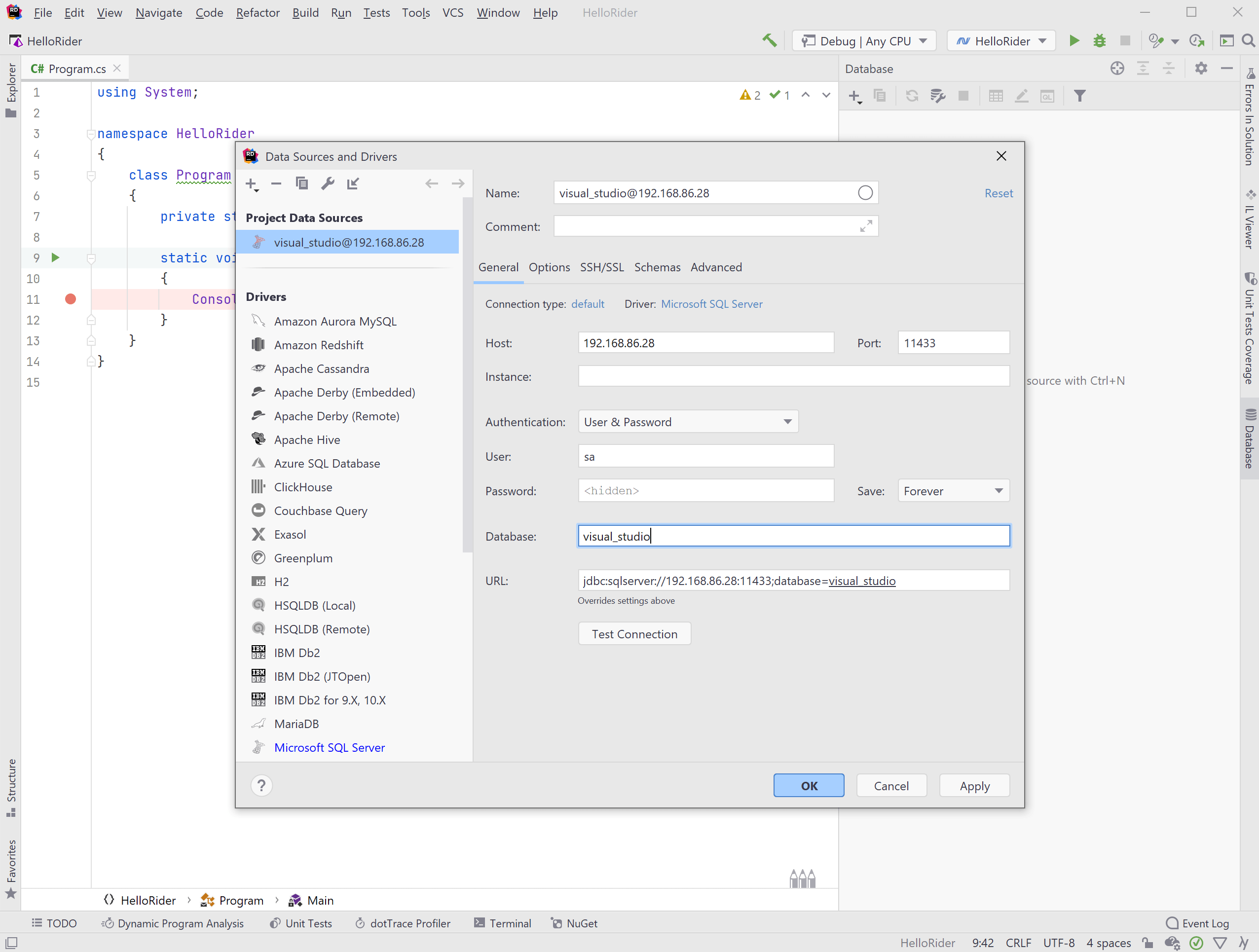Viewport: 1259px width, 952px height.
Task: Click the wrench Make Global icon in dialog toolbar
Action: point(327,183)
